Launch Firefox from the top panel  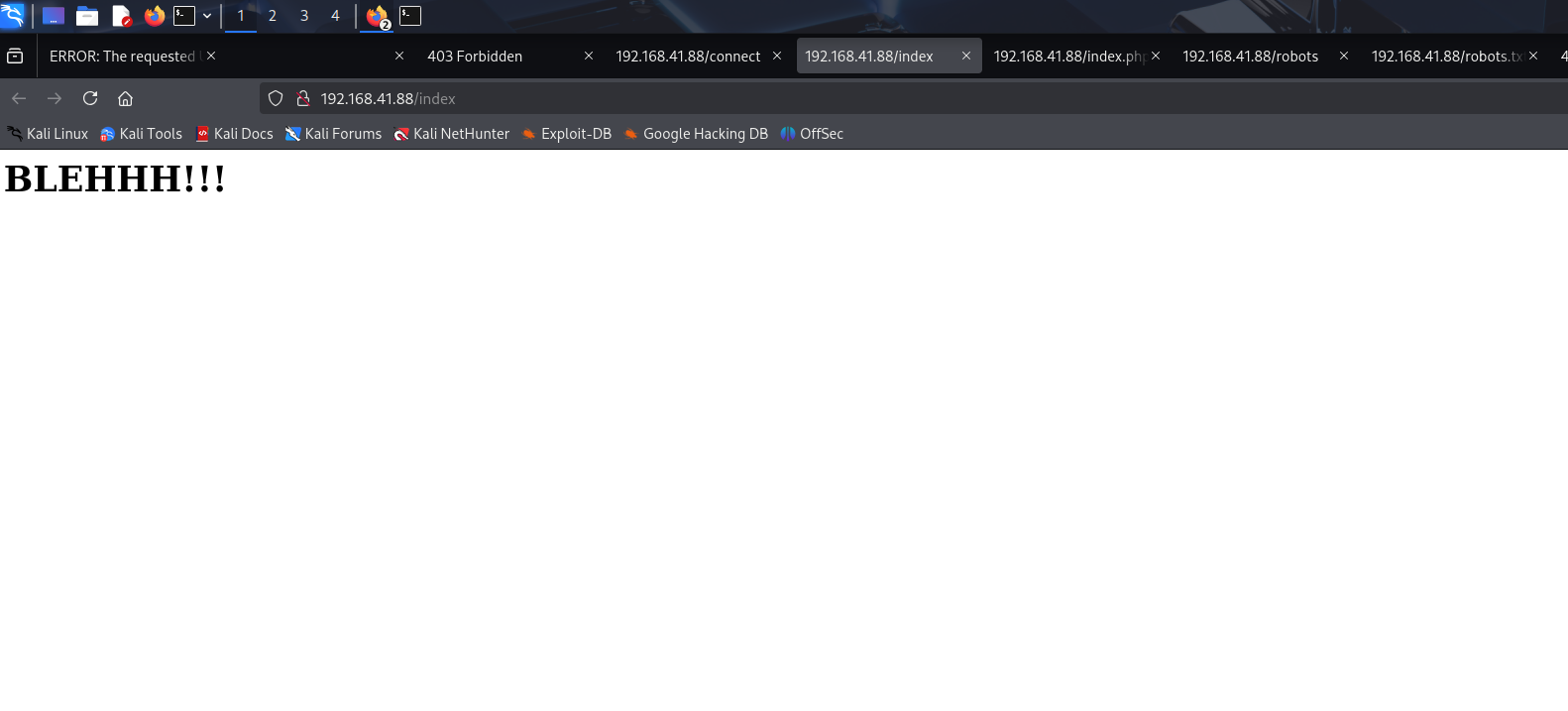[x=154, y=16]
